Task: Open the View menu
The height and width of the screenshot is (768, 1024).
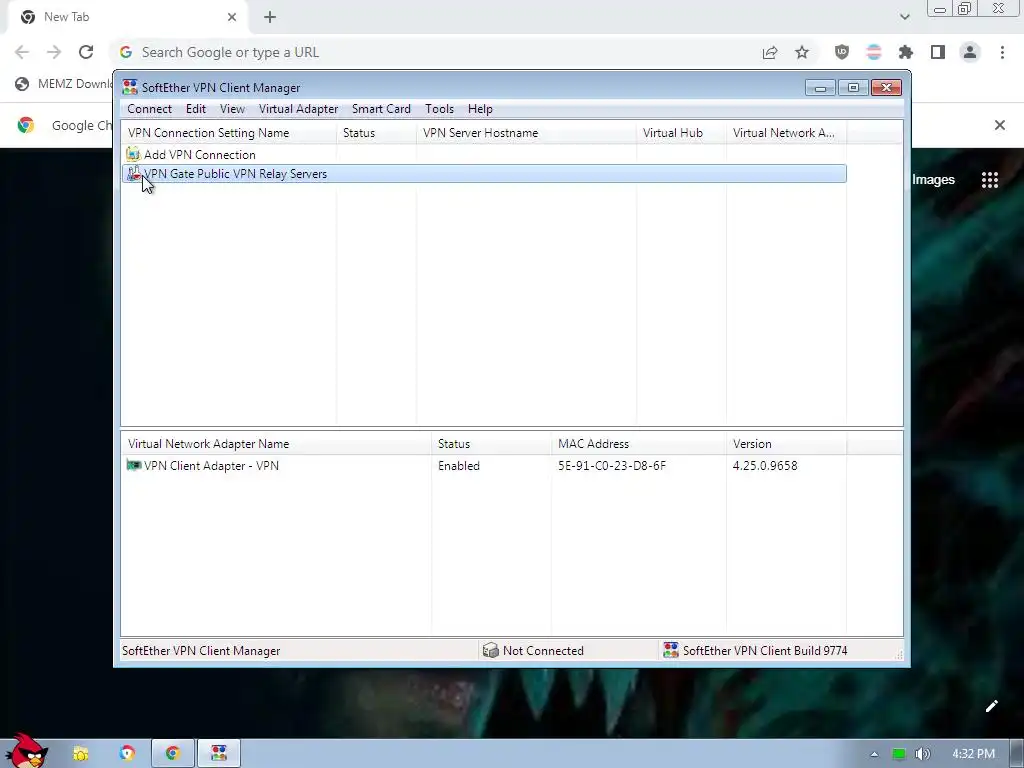Action: tap(232, 109)
